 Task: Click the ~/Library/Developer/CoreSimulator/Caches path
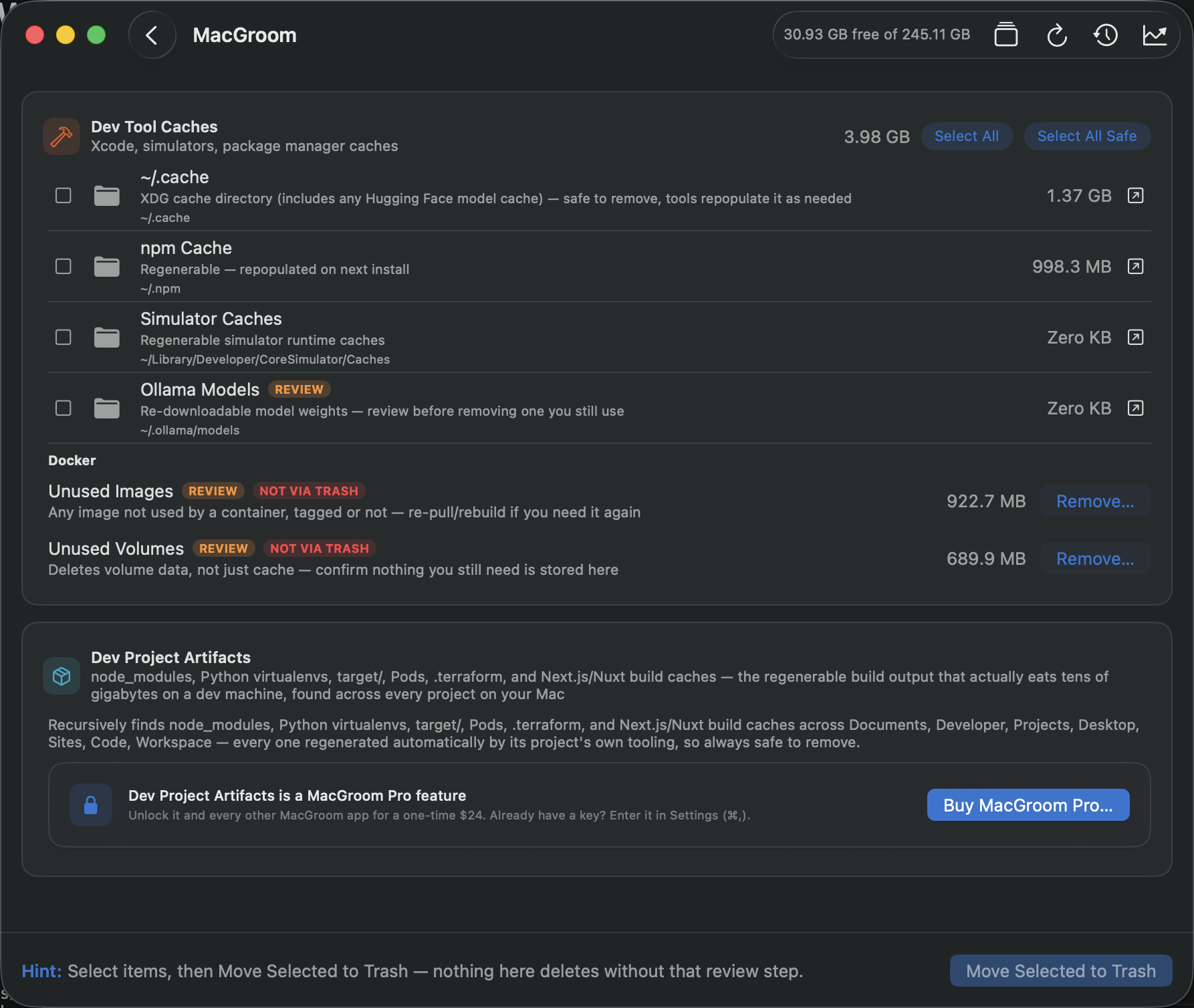click(265, 360)
